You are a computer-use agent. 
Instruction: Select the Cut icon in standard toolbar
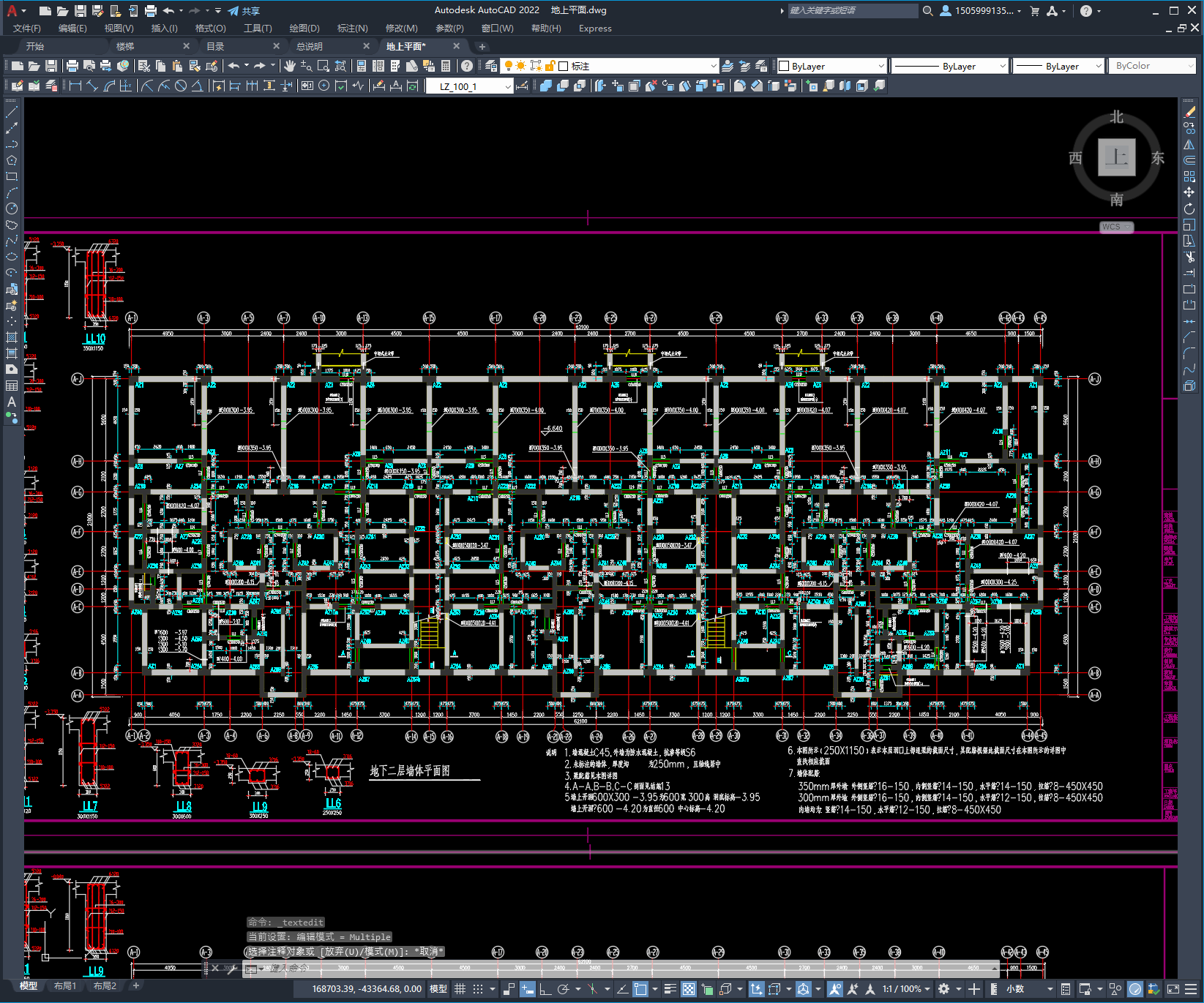pyautogui.click(x=144, y=66)
